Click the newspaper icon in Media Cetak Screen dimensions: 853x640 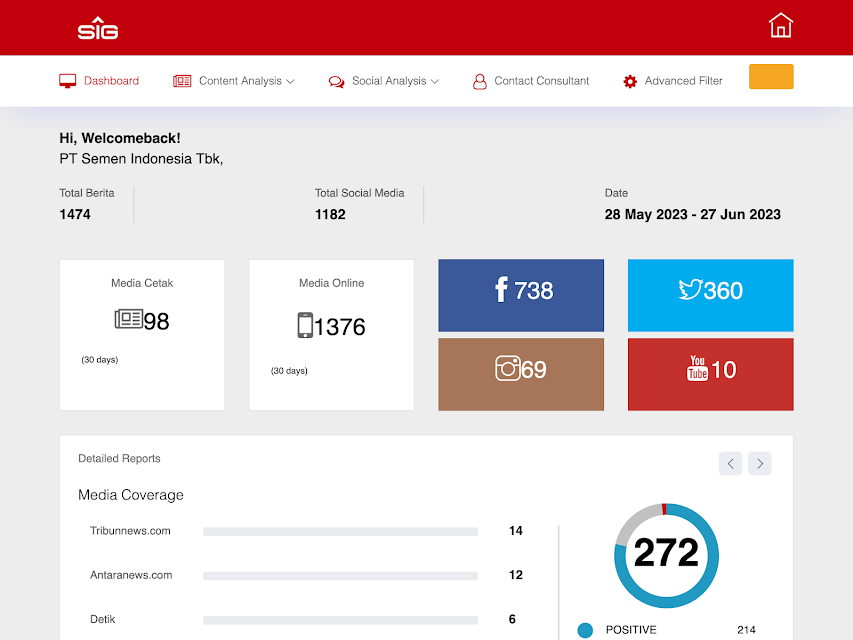pyautogui.click(x=128, y=320)
